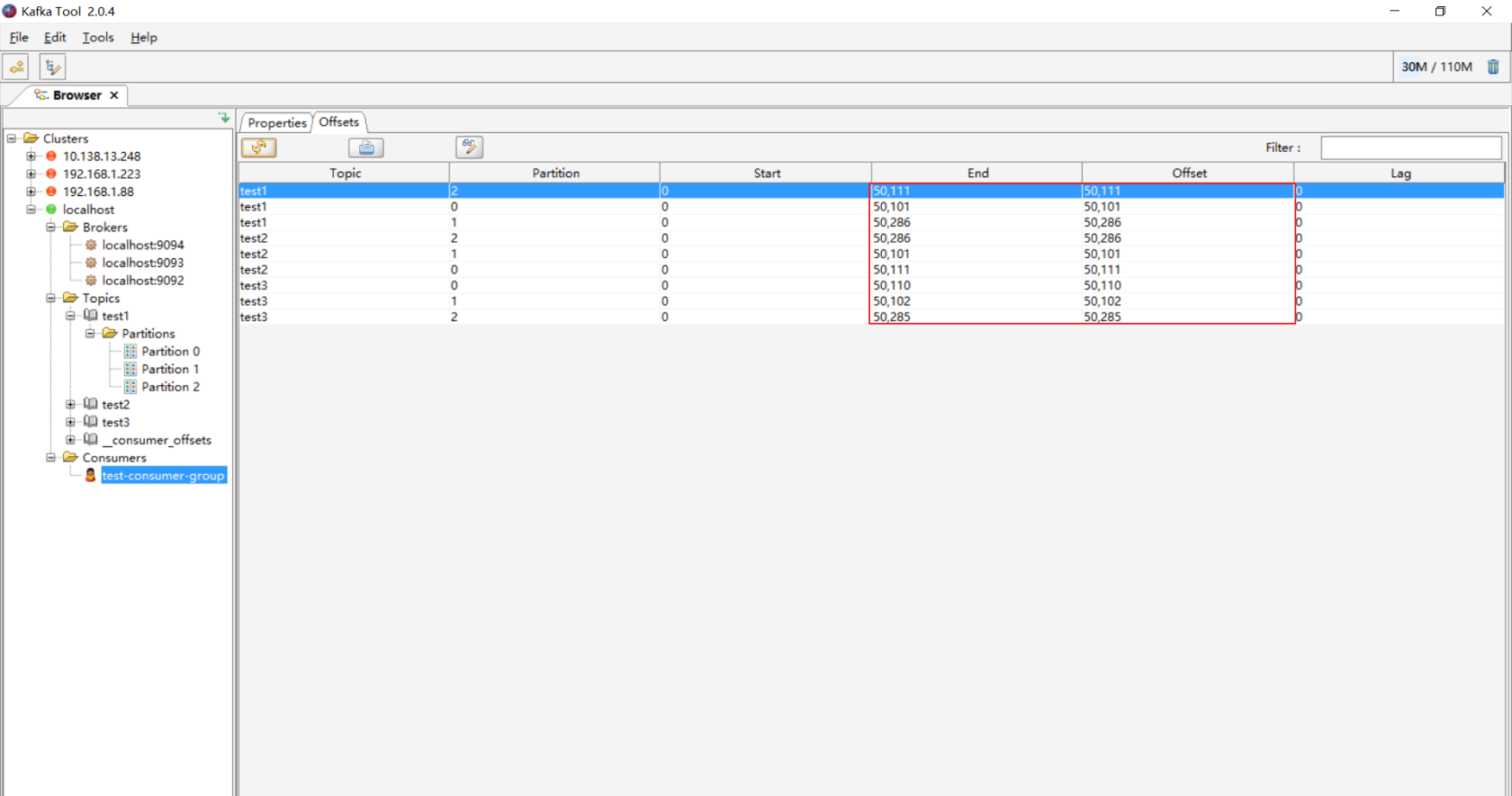Image resolution: width=1512 pixels, height=796 pixels.
Task: Select the test-consumer-group tree item
Action: [x=163, y=476]
